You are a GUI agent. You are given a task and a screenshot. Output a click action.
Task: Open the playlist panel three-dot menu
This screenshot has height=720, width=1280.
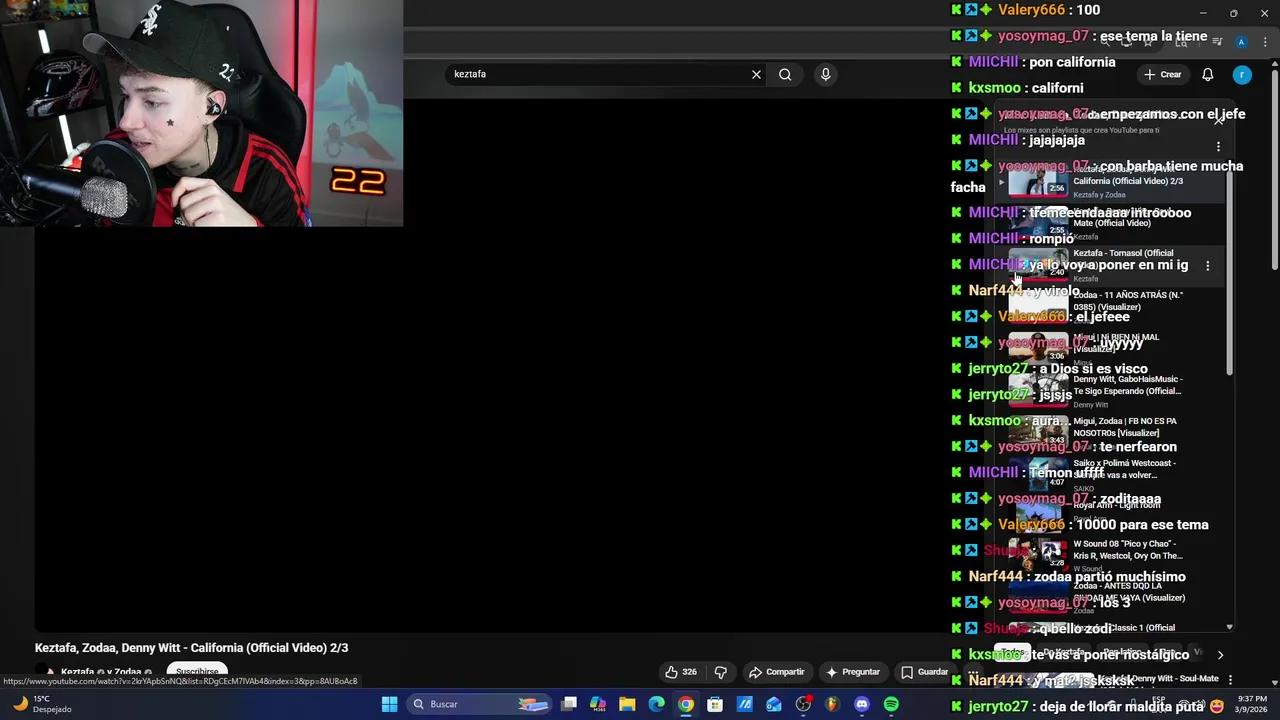pyautogui.click(x=1218, y=147)
